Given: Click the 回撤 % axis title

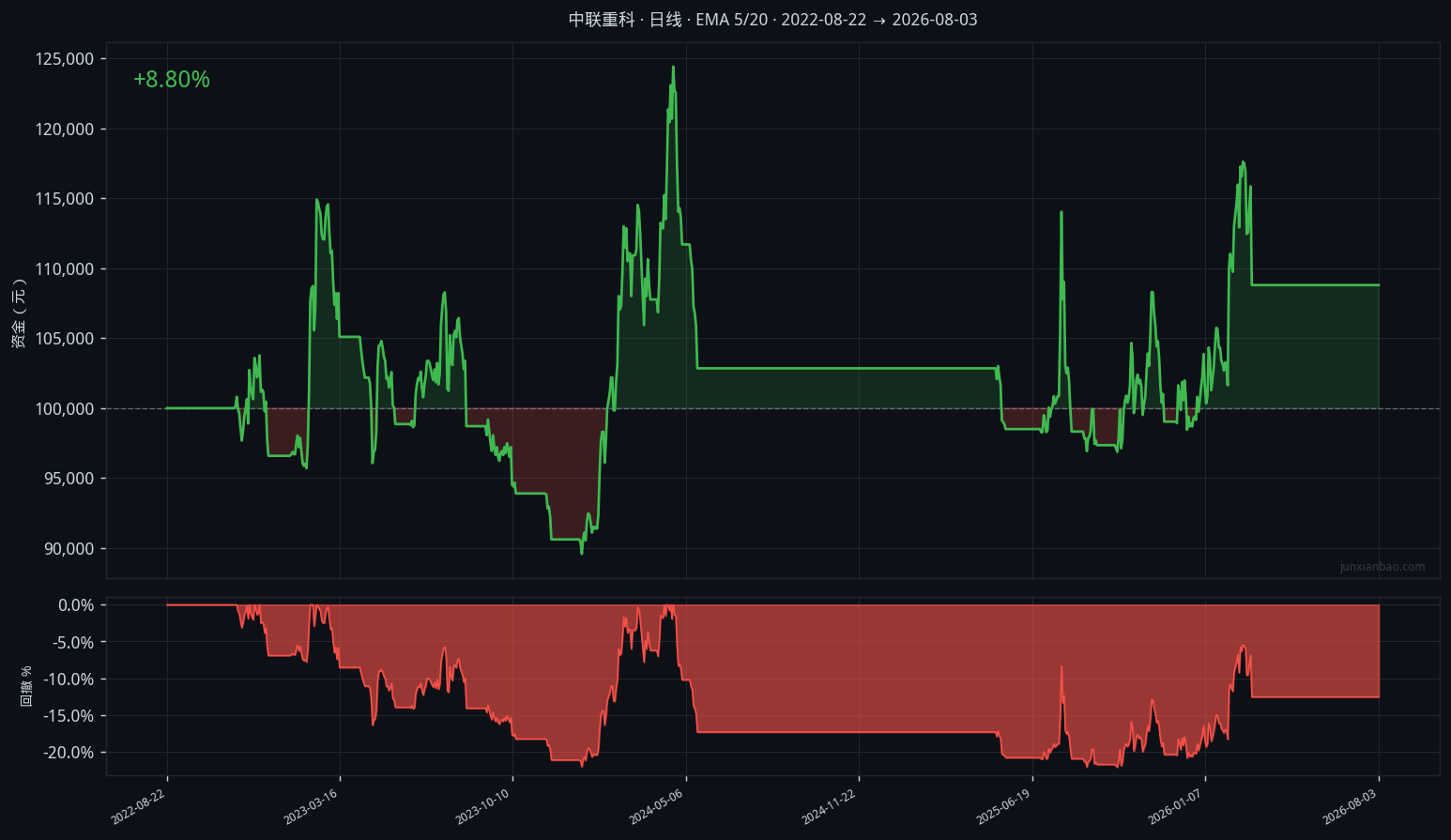Looking at the screenshot, I should pos(26,686).
